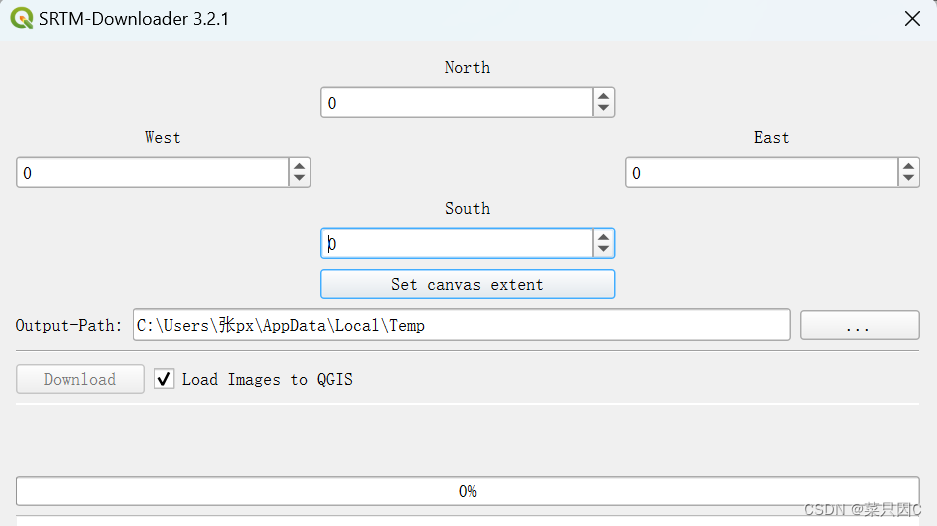Uncheck Load Images to QGIS checkbox
The image size is (937, 526).
(164, 379)
